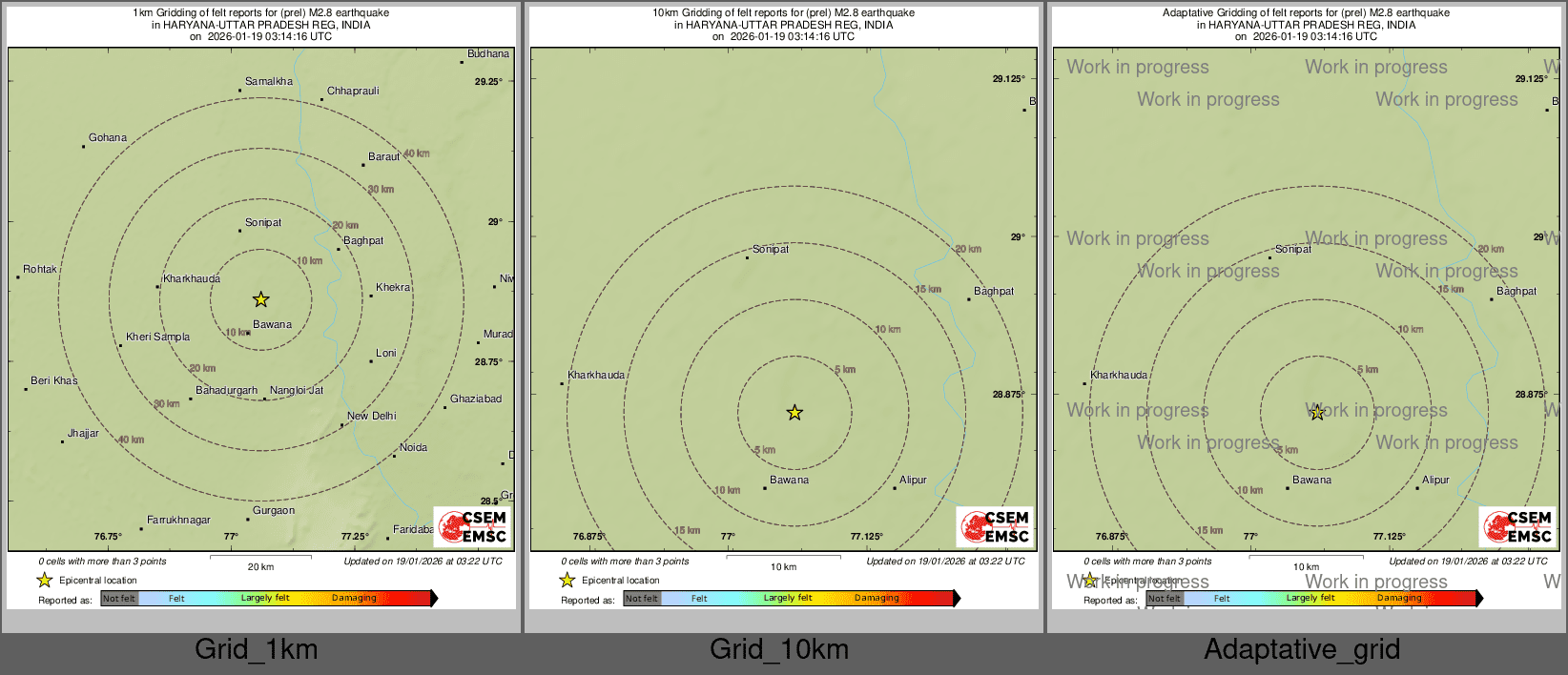Click the CSEM EMSC logo on the Grid_10km map
This screenshot has height=675, width=1568.
[996, 526]
